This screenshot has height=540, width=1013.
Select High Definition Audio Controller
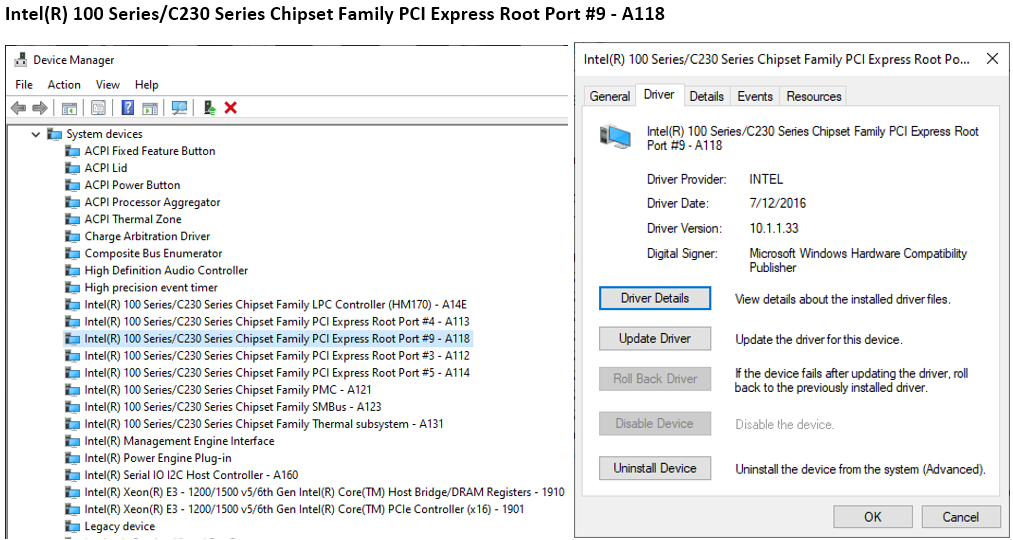pos(166,271)
